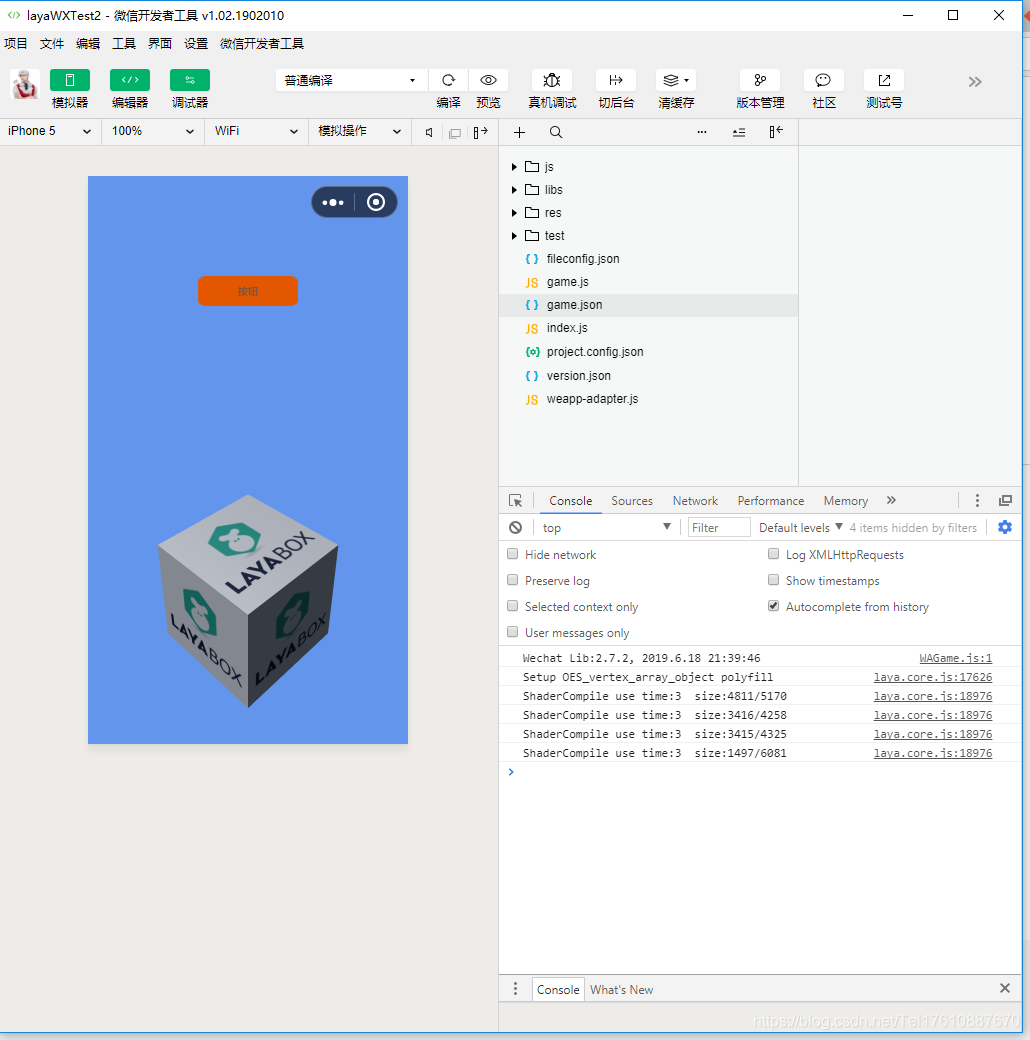Click the user avatar in toolbar
This screenshot has height=1040, width=1030.
coord(25,84)
